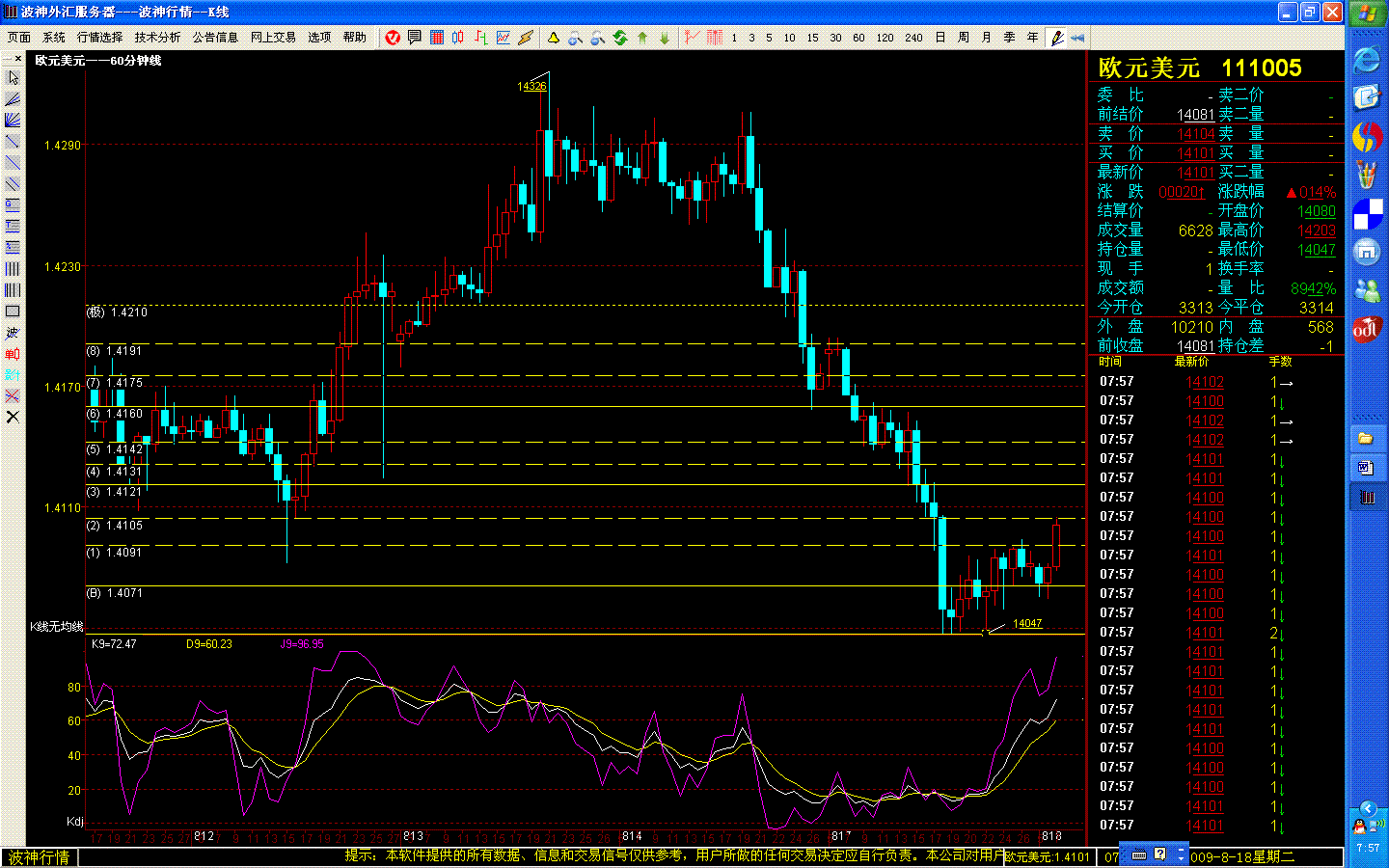Switch chart to 60-minute period
The image size is (1389, 868).
(x=858, y=38)
